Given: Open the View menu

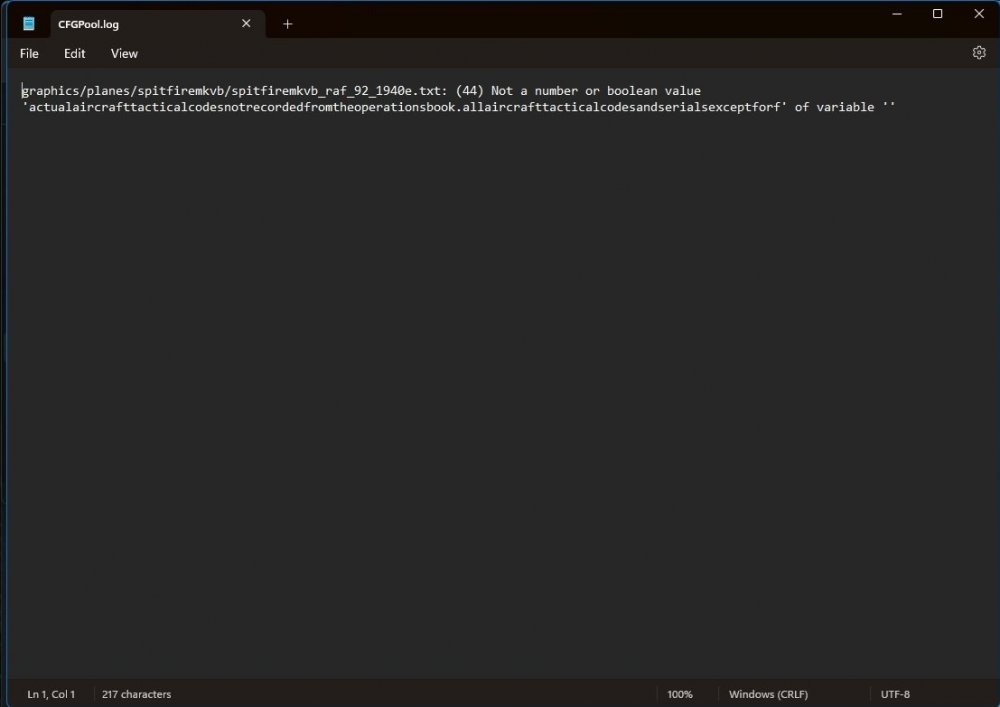Looking at the screenshot, I should point(124,53).
